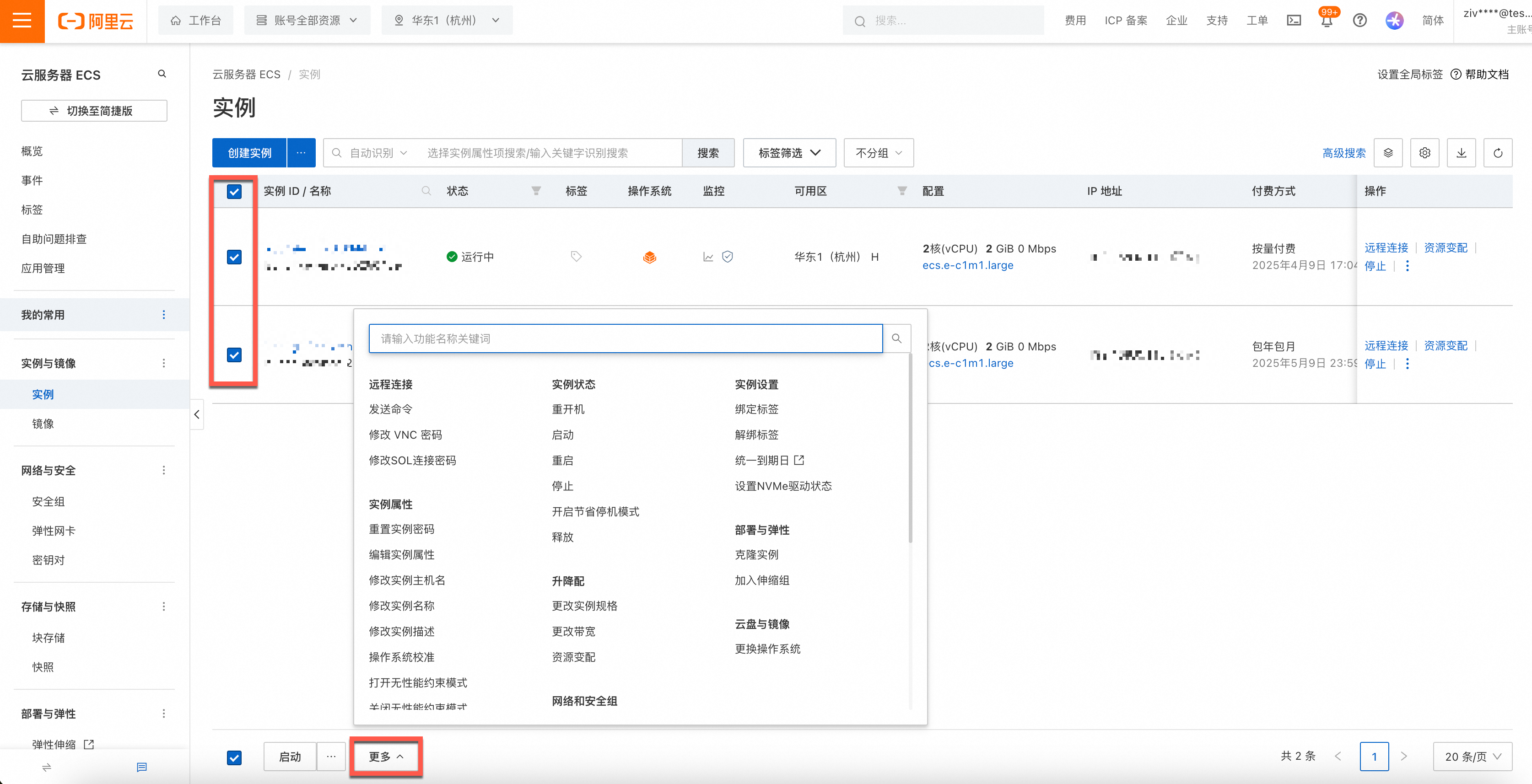Toggle the bottom bar select-all checkbox
Image resolution: width=1532 pixels, height=784 pixels.
coord(234,757)
